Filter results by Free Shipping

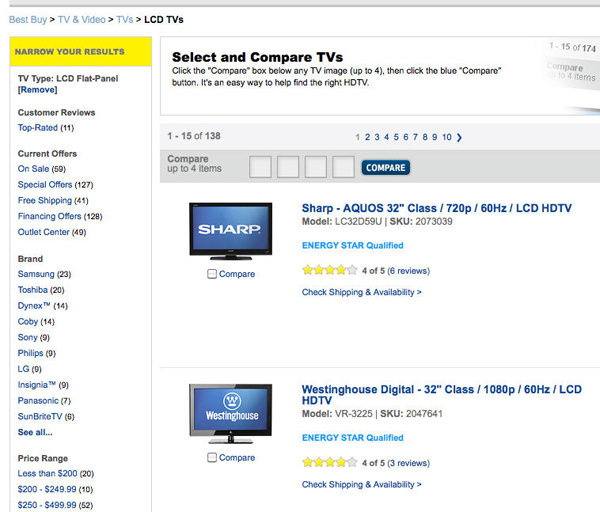pos(45,201)
